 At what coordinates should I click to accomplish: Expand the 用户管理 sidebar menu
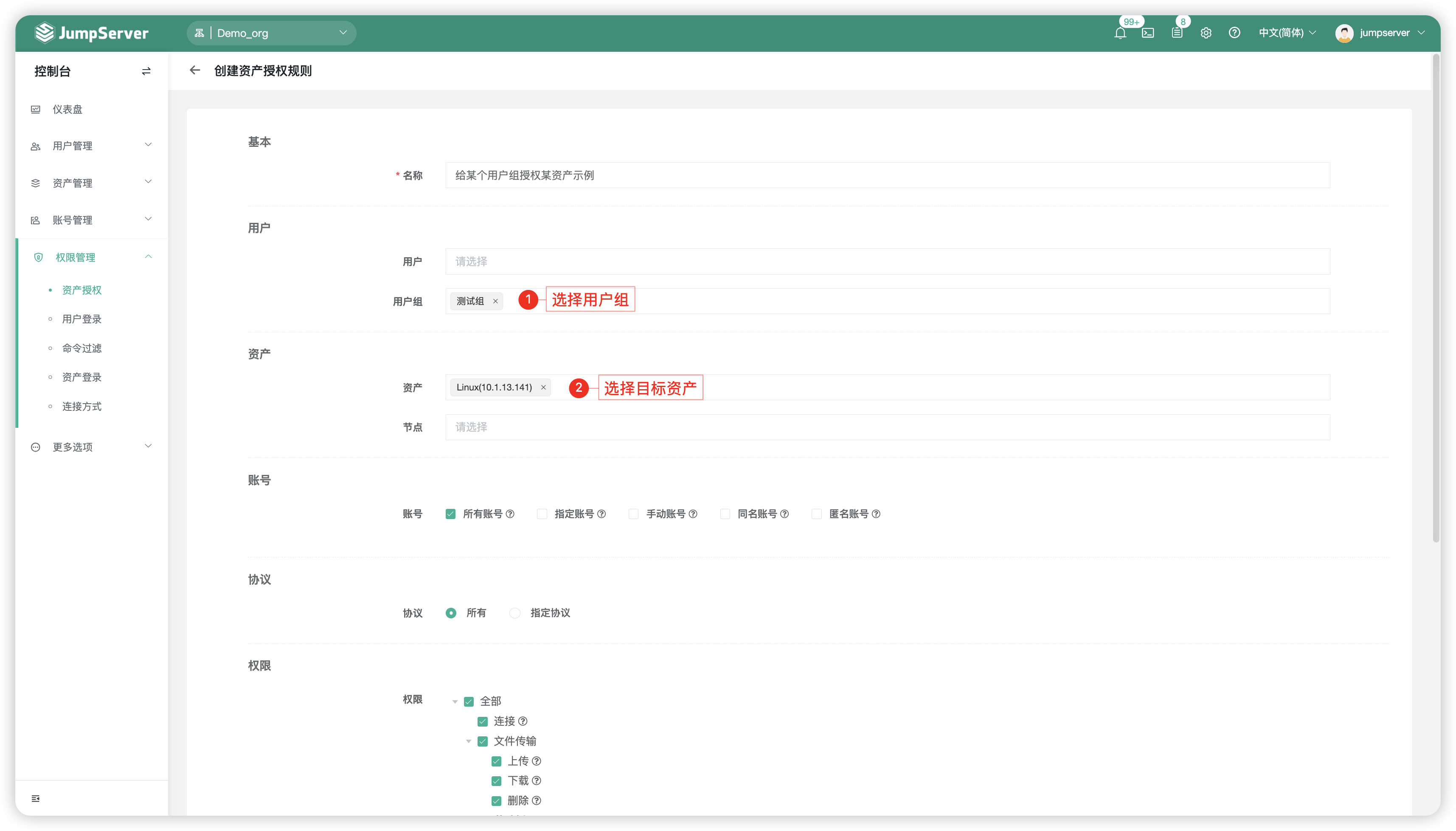(x=91, y=146)
